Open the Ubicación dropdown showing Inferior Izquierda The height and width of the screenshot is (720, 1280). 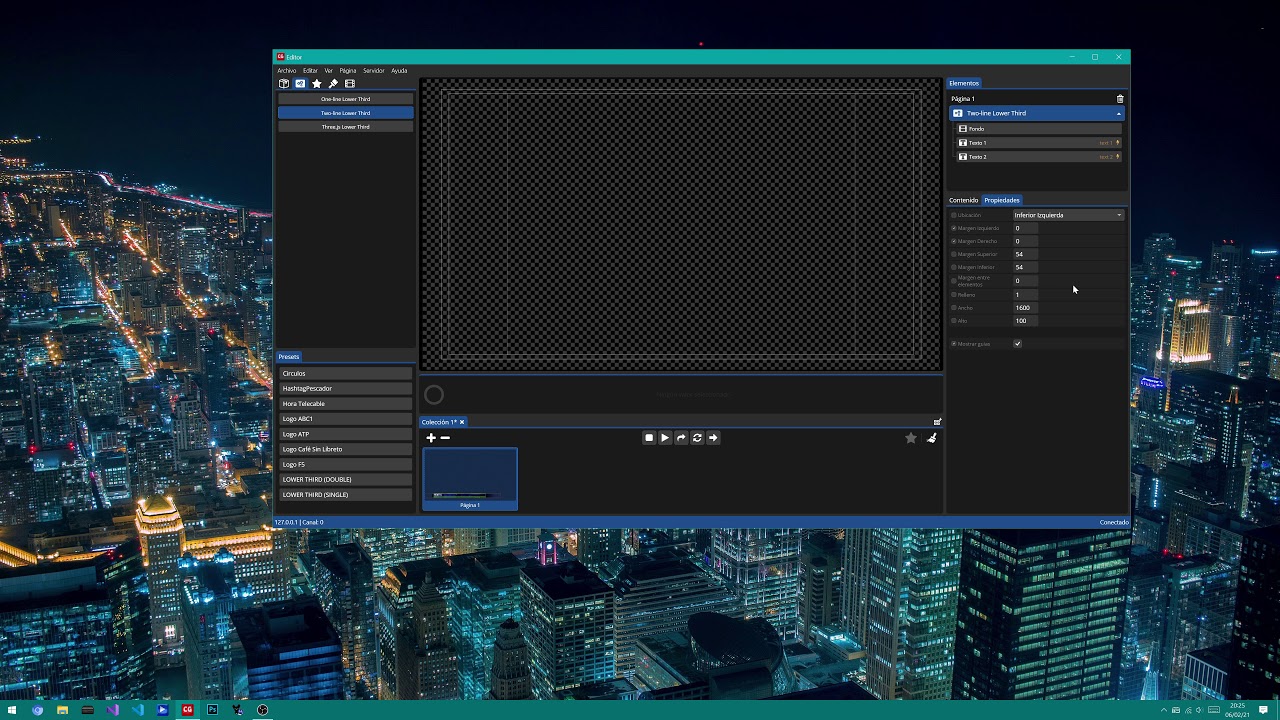tap(1068, 215)
